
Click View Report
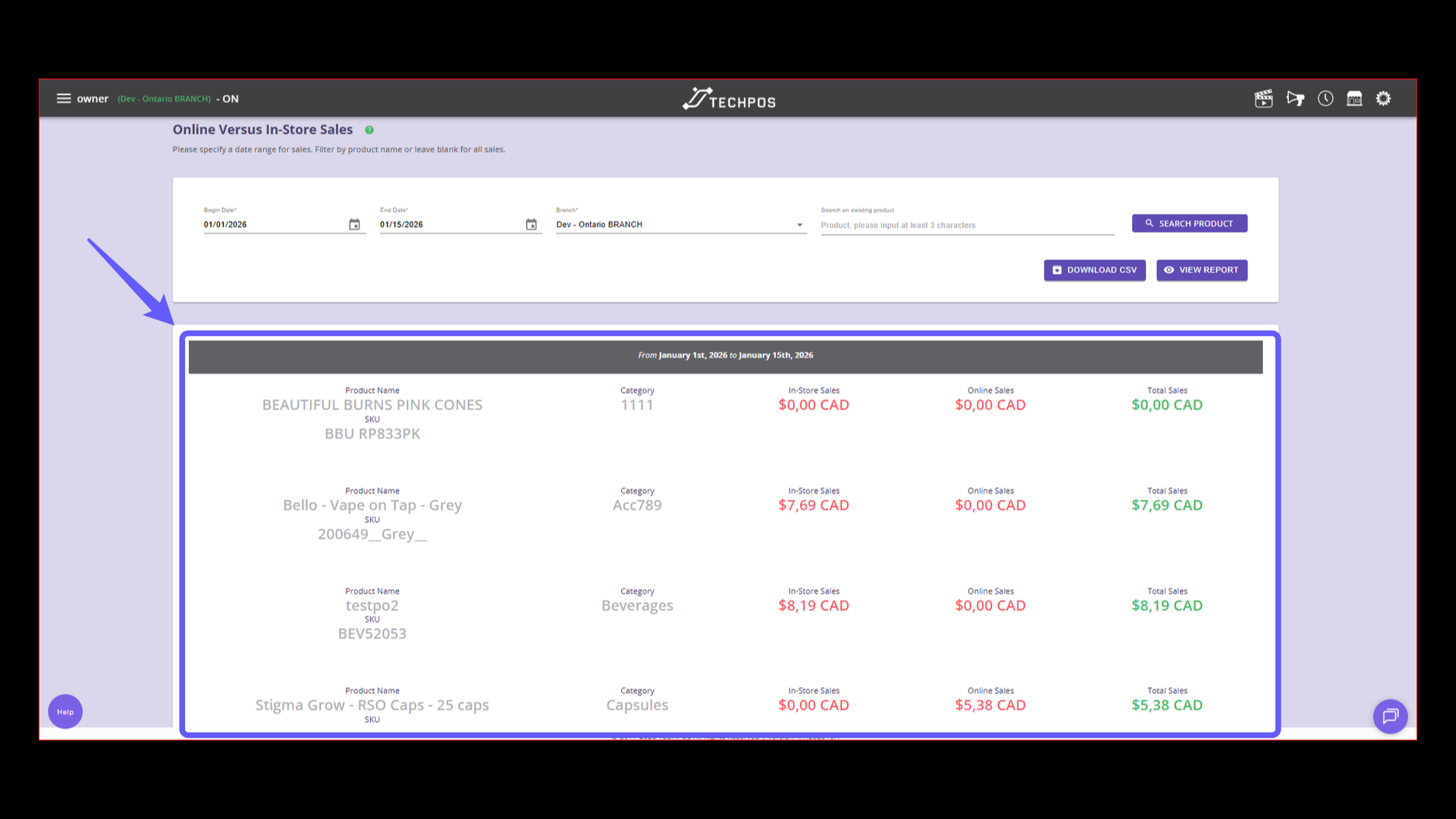[1201, 270]
